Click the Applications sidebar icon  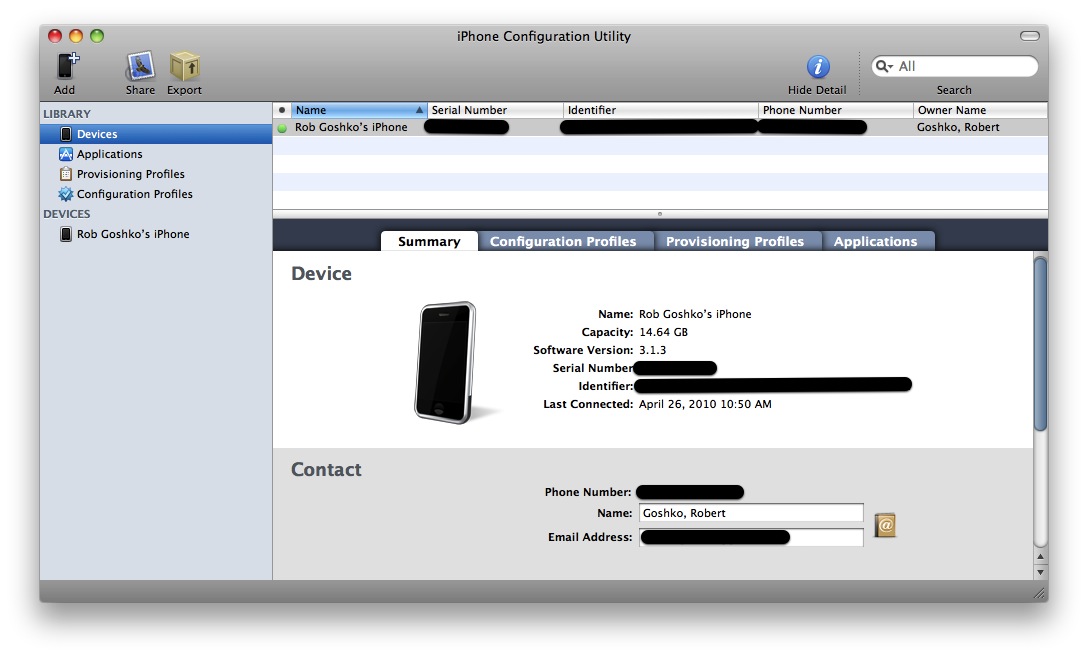(65, 154)
